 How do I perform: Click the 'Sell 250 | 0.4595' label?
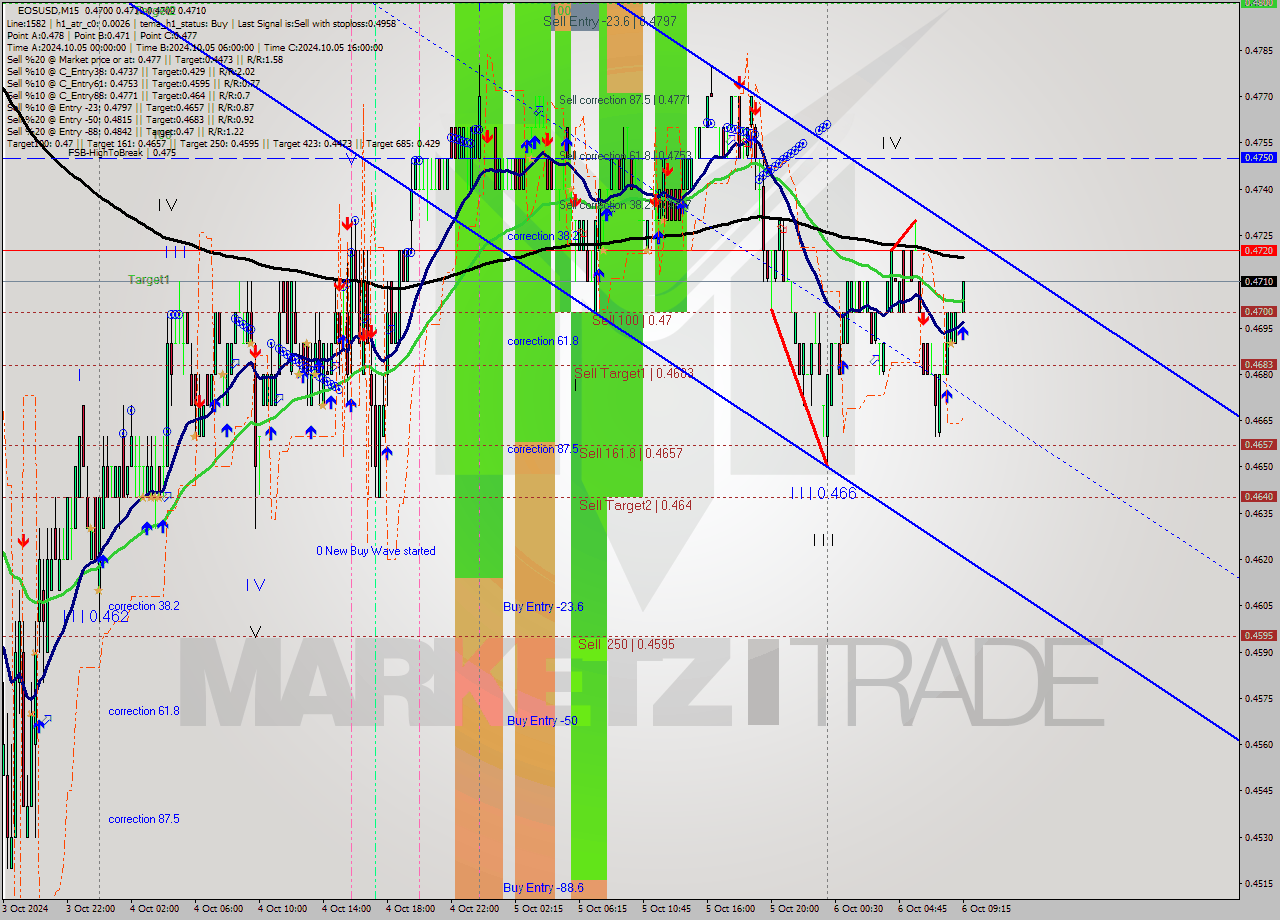coord(626,644)
